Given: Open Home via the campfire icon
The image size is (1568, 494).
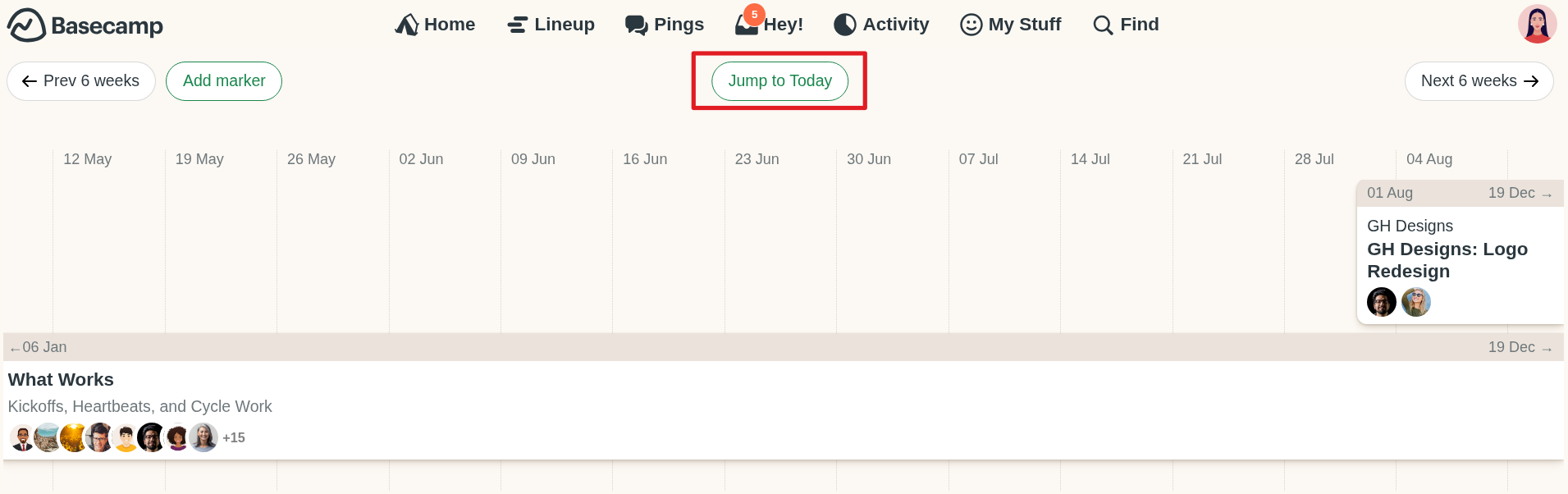Looking at the screenshot, I should click(x=408, y=25).
